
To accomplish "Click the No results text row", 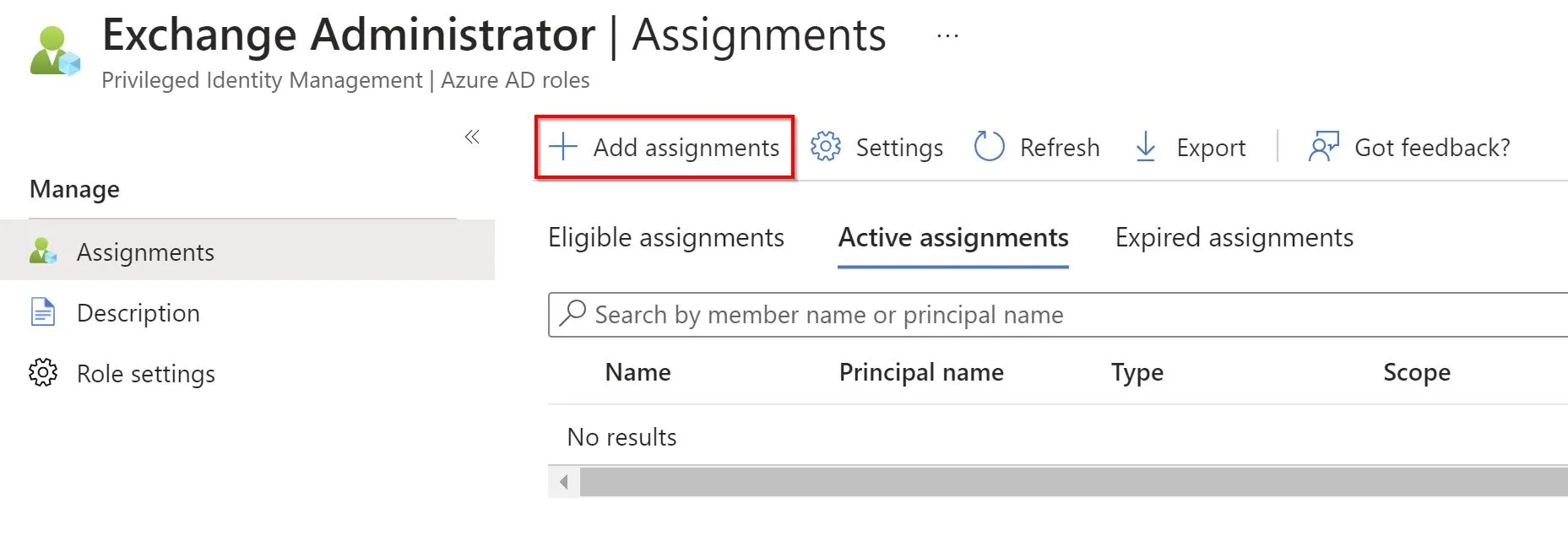I will [621, 437].
